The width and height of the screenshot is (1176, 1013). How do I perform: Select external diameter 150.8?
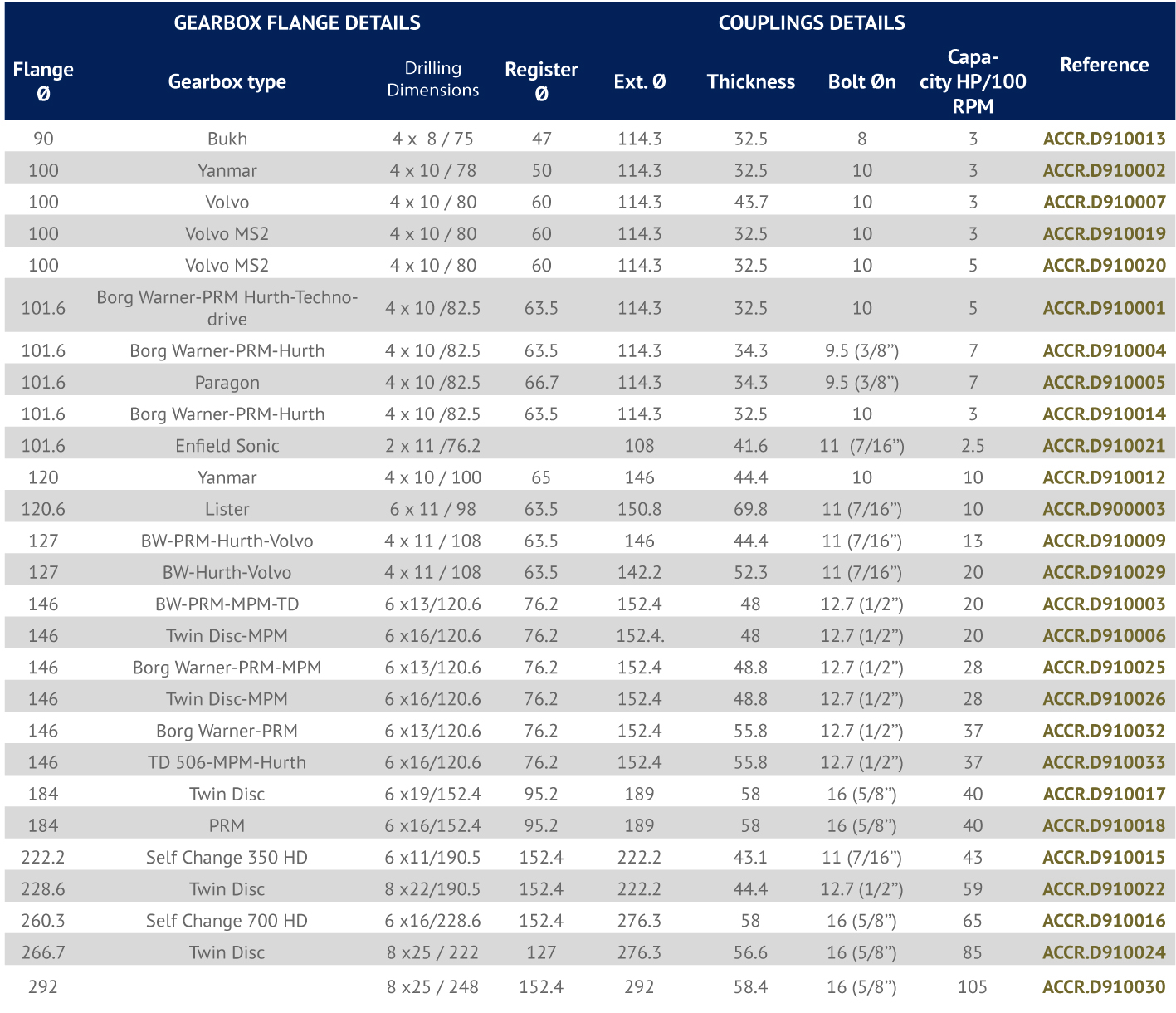640,509
